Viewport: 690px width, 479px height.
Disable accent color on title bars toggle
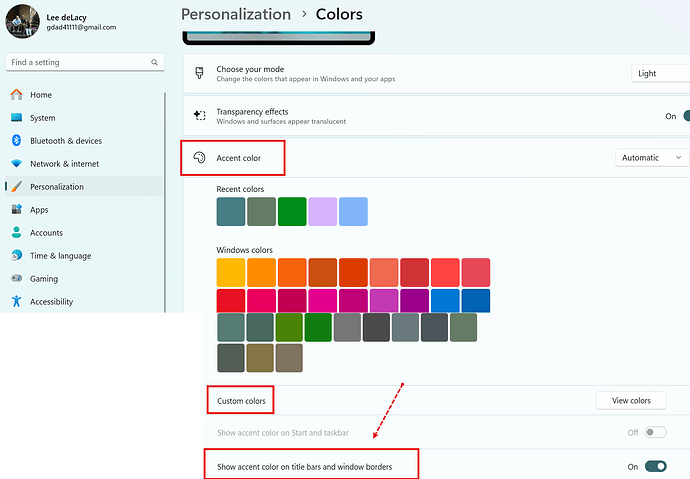coord(655,466)
